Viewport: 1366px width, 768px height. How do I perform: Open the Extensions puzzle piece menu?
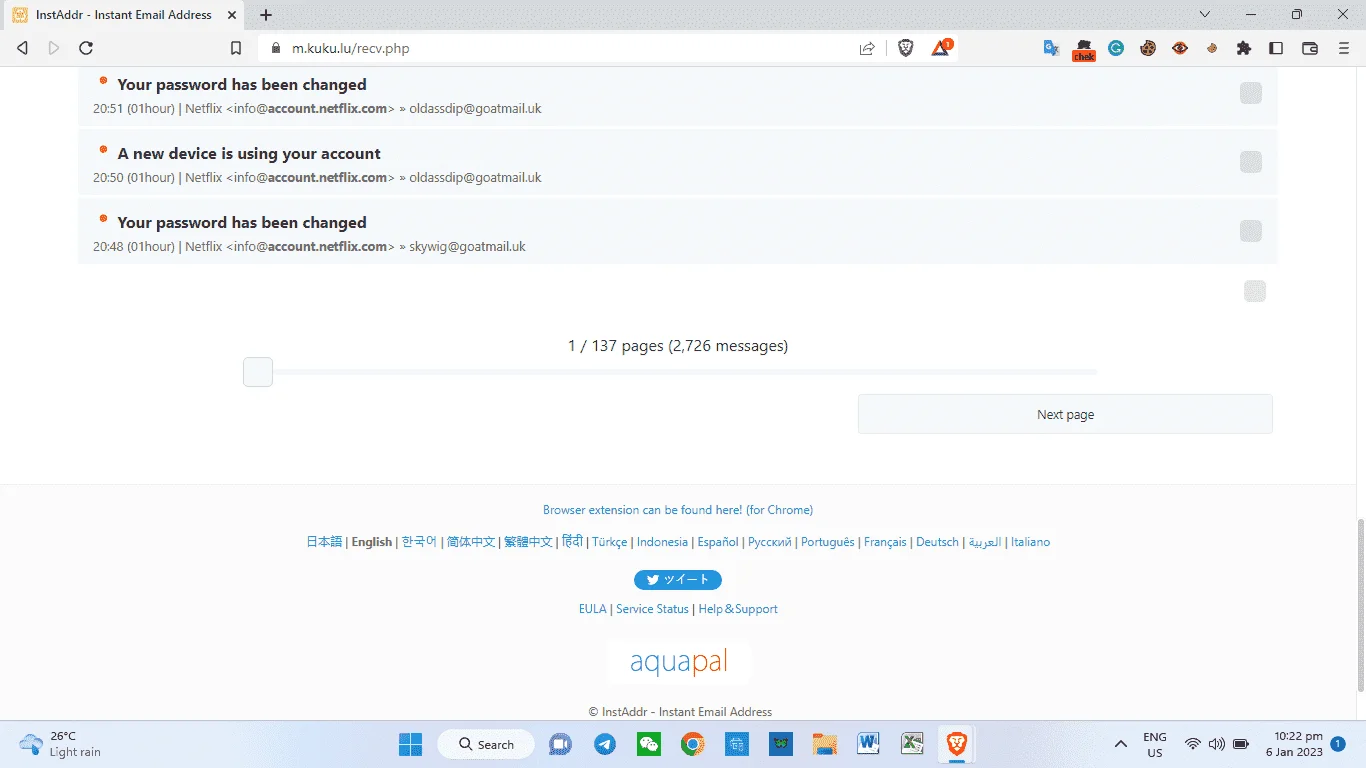(1244, 48)
